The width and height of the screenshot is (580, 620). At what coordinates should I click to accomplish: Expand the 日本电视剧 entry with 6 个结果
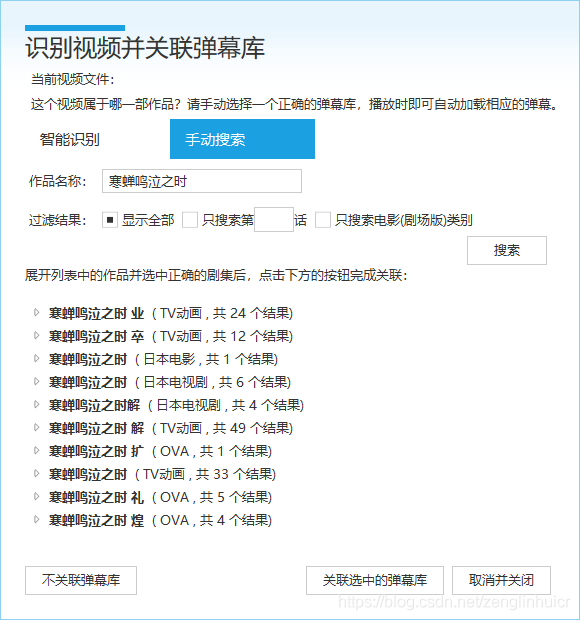(36, 382)
